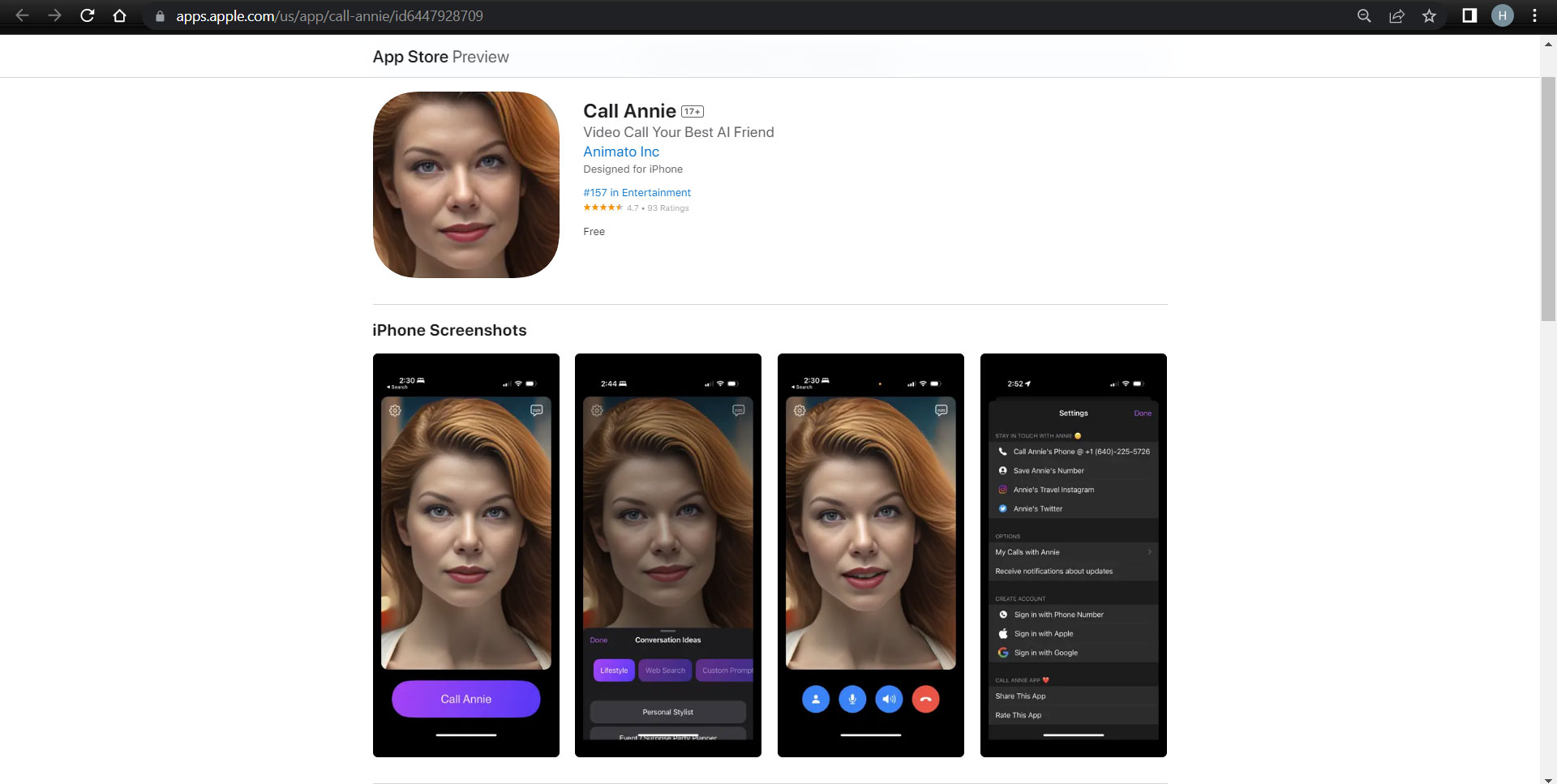Click Receive notifications about updates
Image resolution: width=1557 pixels, height=784 pixels.
tap(1073, 572)
